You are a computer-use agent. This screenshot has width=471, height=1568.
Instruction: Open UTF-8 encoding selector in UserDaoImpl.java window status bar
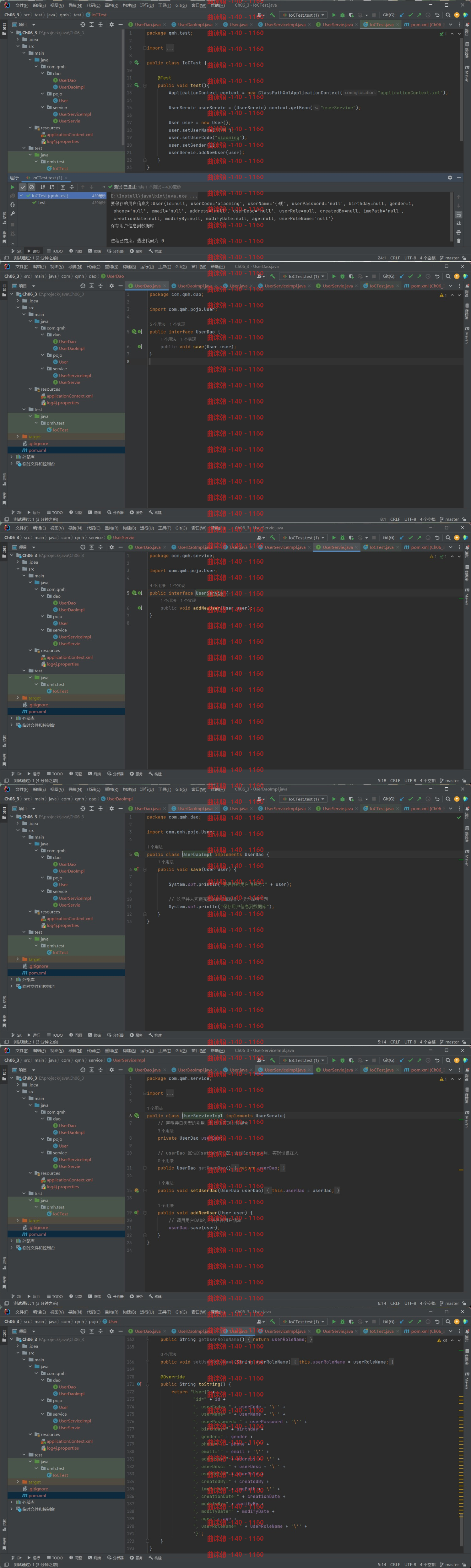[x=410, y=1042]
